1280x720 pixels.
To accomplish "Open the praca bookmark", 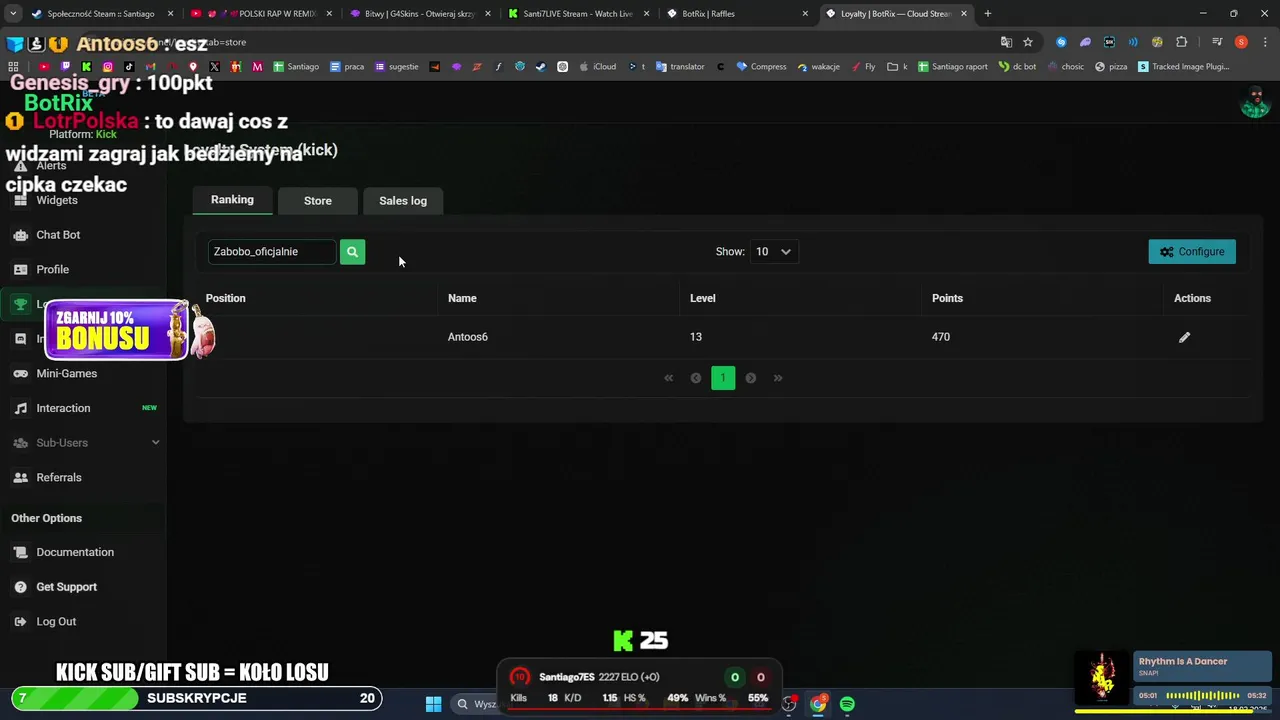I will (x=347, y=67).
